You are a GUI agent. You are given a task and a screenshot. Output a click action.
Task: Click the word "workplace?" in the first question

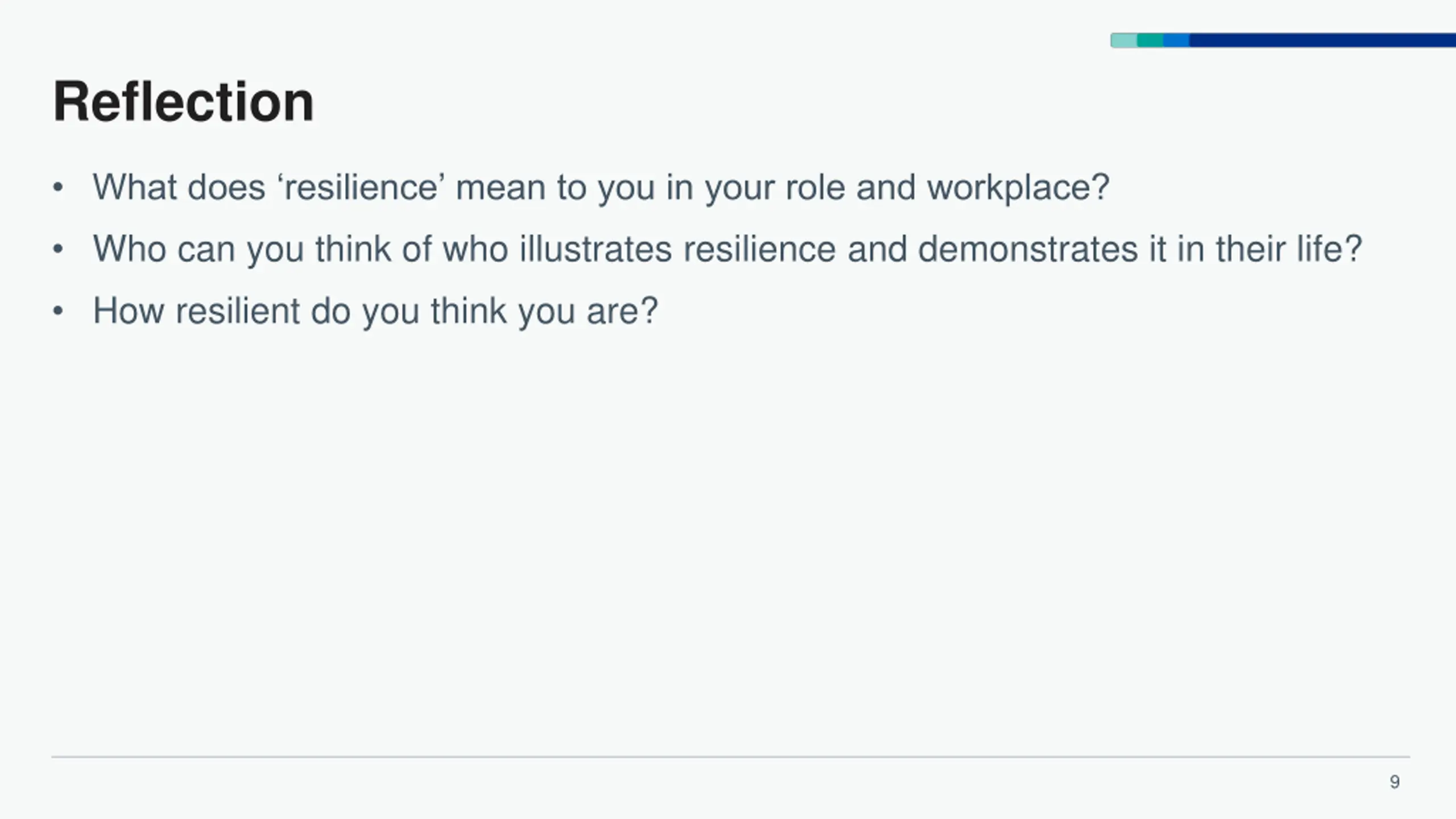1018,188
